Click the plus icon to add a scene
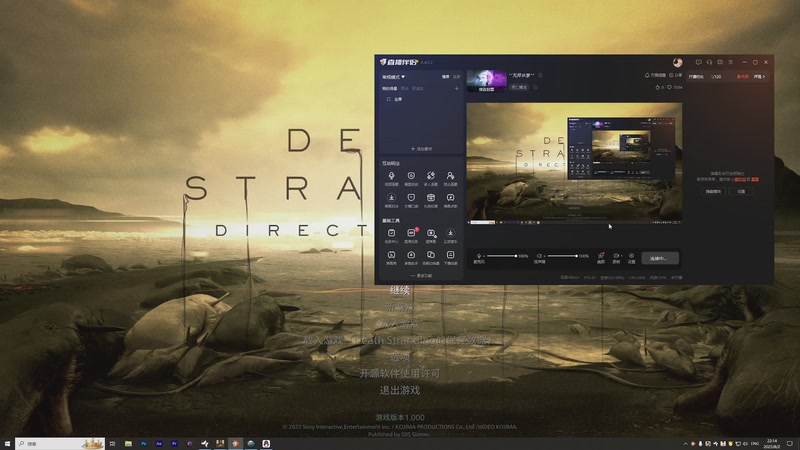Image resolution: width=800 pixels, height=450 pixels. tap(457, 88)
